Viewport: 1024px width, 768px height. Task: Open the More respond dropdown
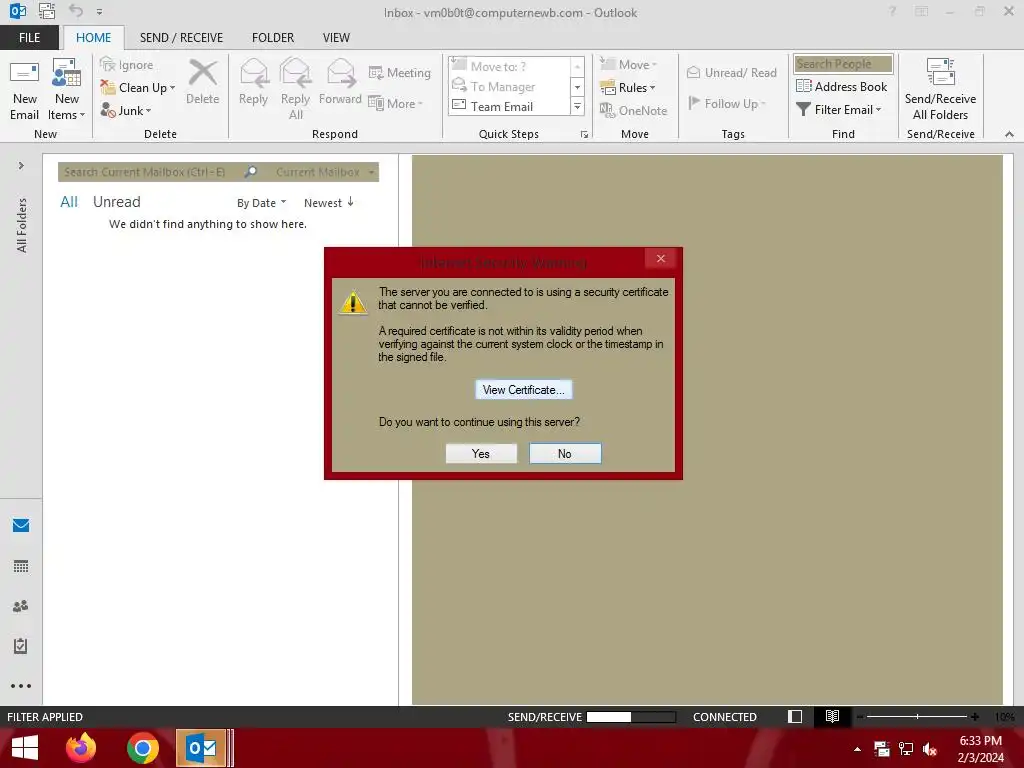[x=396, y=103]
